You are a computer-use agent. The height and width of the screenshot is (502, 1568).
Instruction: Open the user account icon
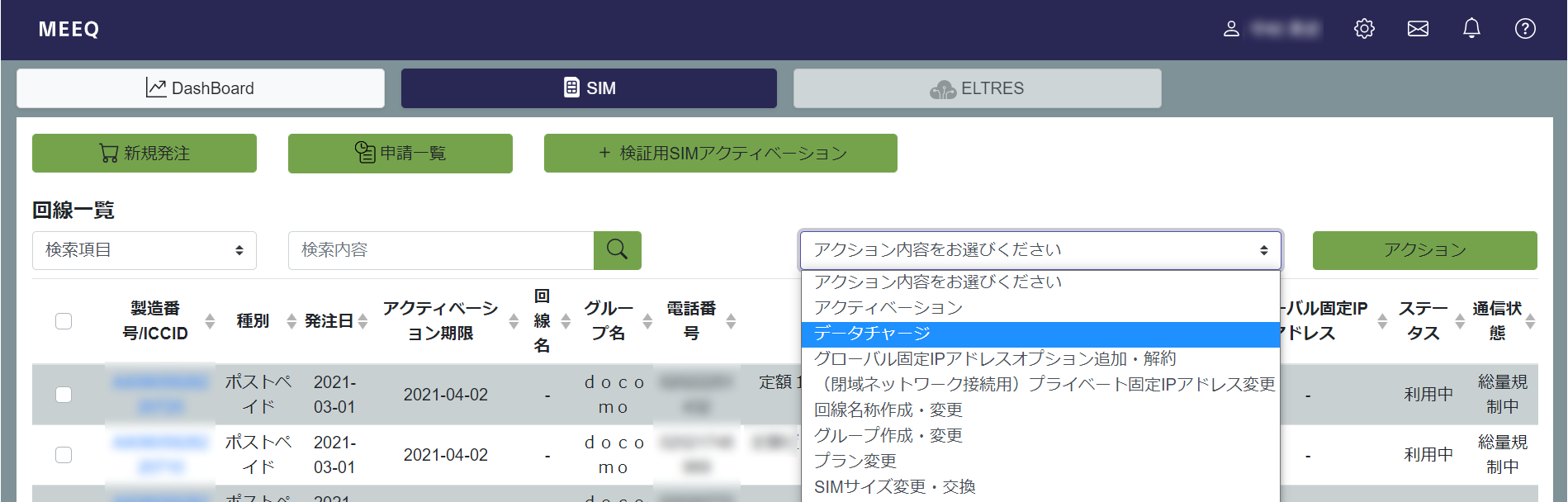(x=1231, y=29)
